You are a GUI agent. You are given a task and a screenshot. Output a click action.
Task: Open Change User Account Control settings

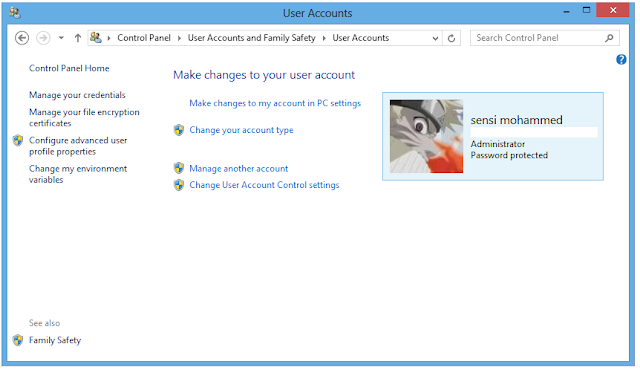(264, 185)
